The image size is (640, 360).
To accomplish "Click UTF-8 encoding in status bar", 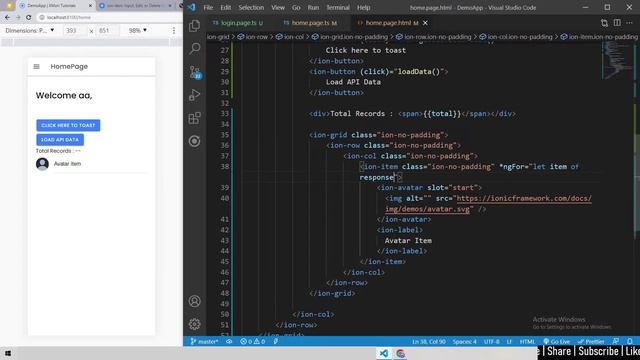I will click(x=491, y=342).
